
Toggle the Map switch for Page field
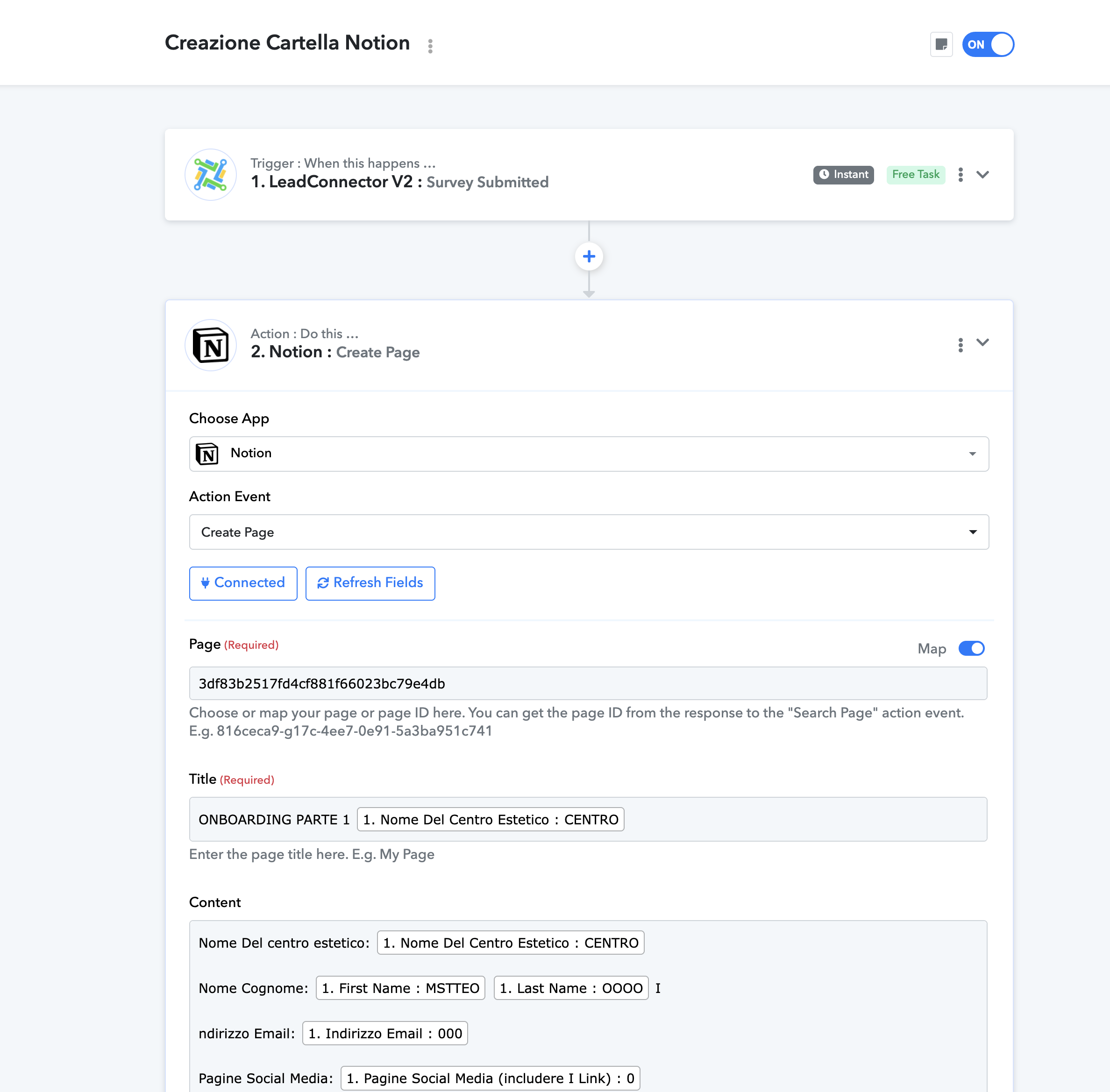(x=971, y=648)
